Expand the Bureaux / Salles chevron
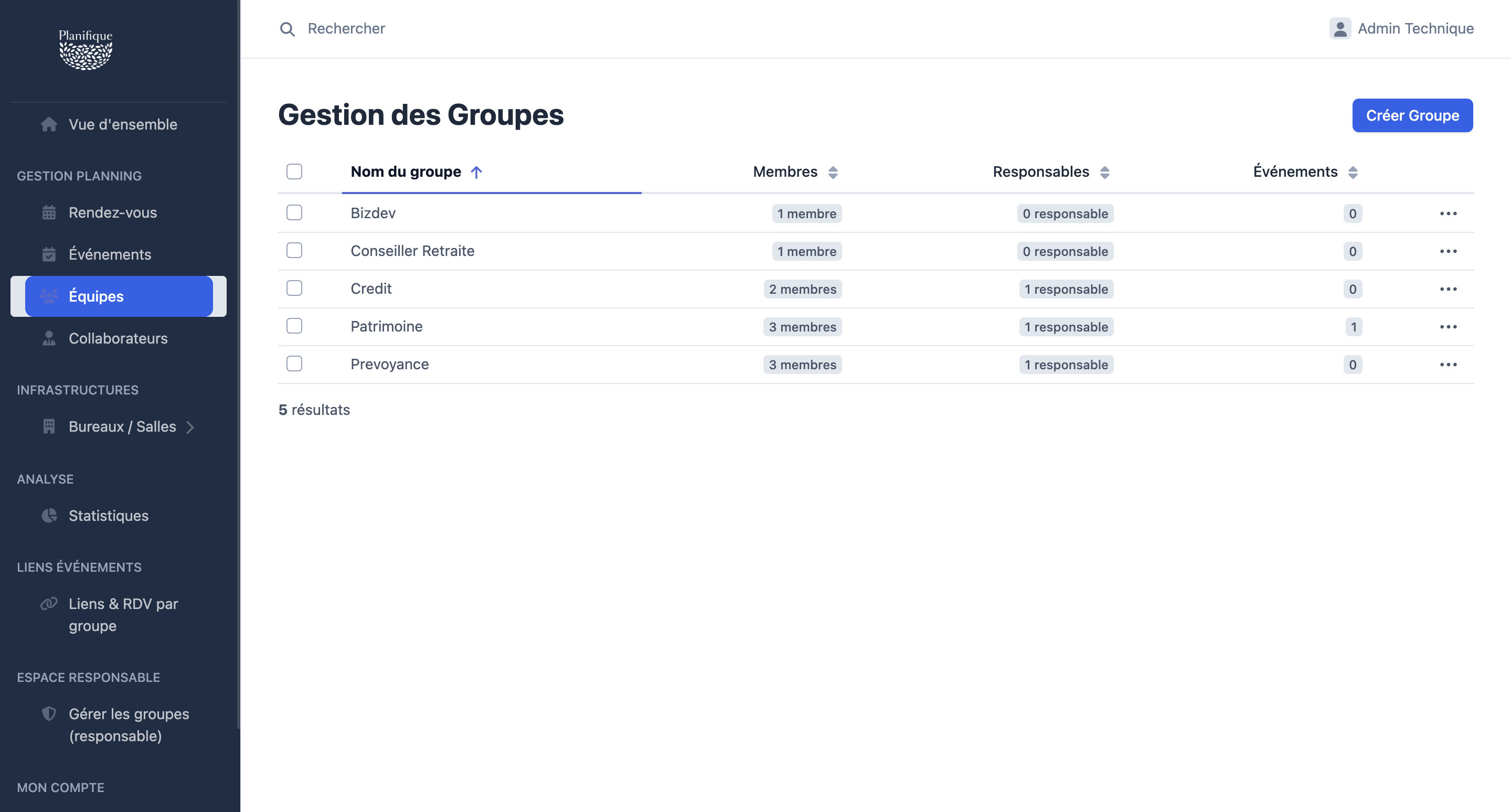 coord(190,428)
